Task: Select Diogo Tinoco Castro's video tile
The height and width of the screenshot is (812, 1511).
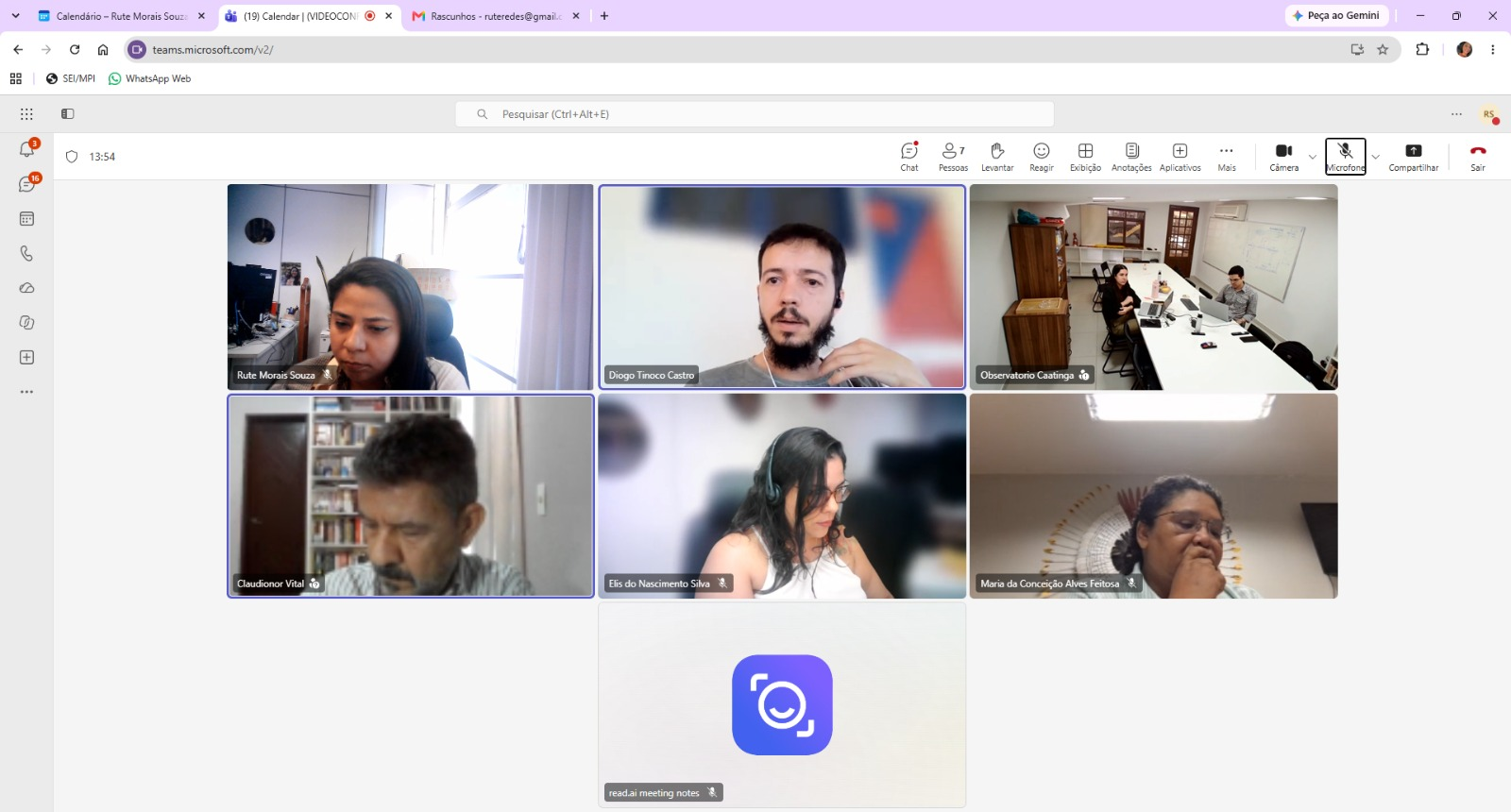Action: (x=782, y=287)
